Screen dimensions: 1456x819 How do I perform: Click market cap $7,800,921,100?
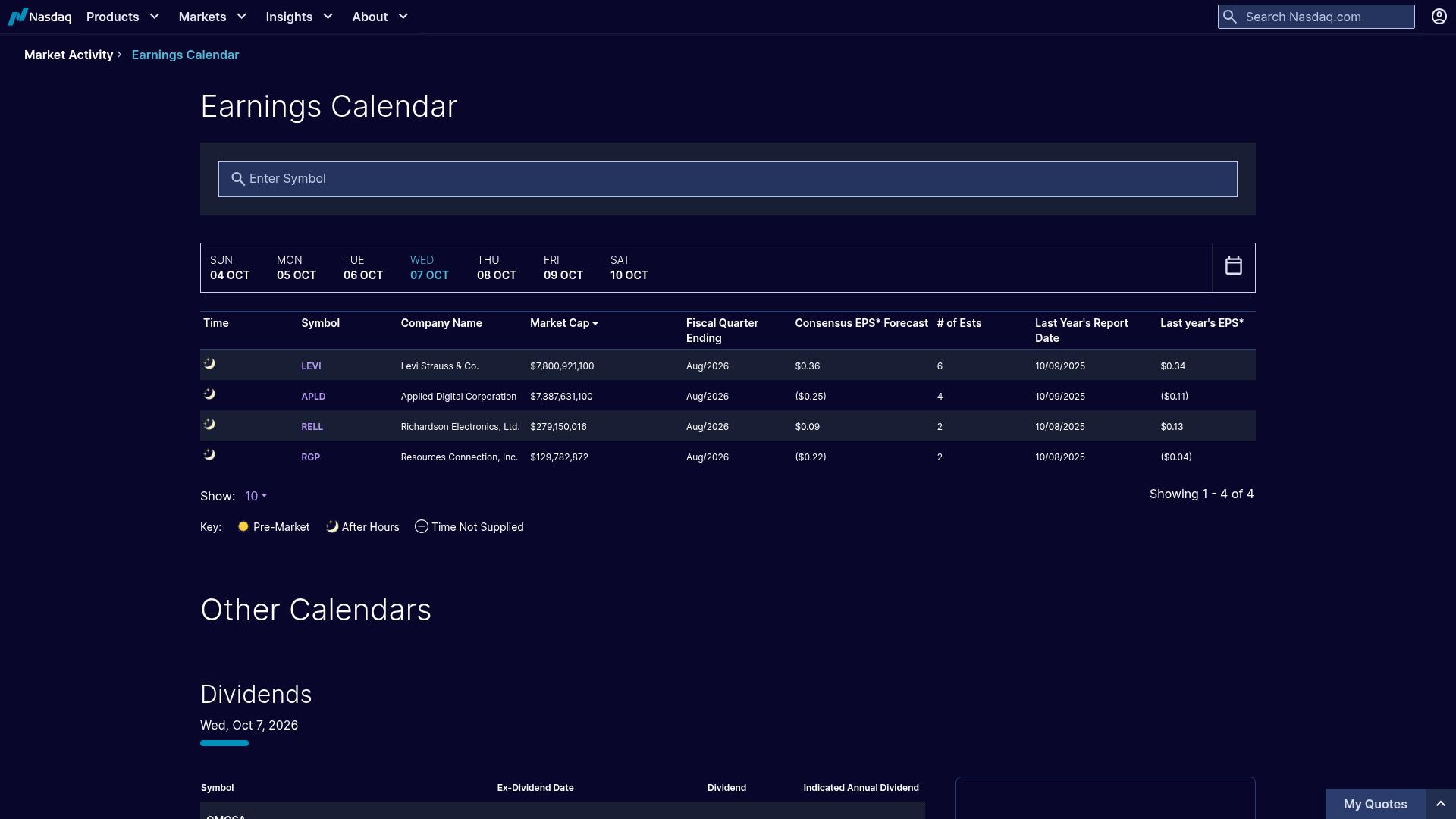click(x=562, y=366)
